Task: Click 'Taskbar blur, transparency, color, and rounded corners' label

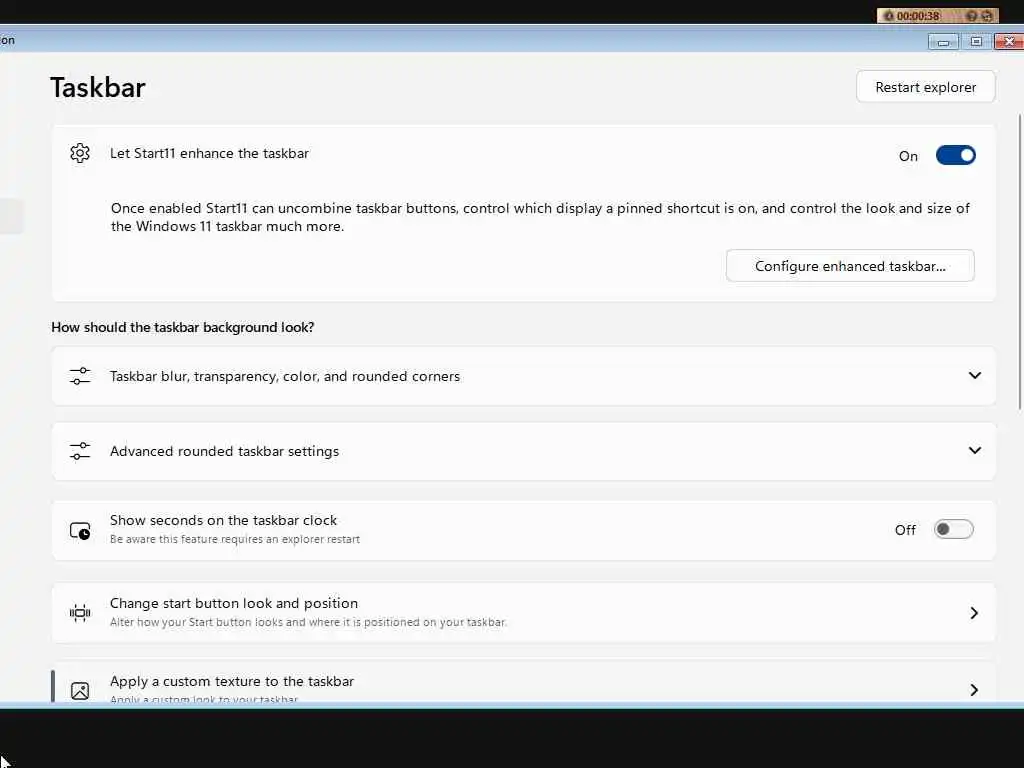Action: point(285,376)
